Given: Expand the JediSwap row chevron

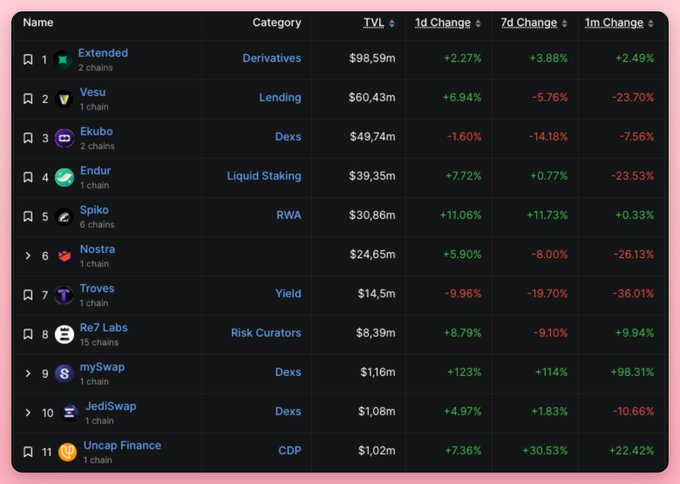Looking at the screenshot, I should [x=28, y=412].
